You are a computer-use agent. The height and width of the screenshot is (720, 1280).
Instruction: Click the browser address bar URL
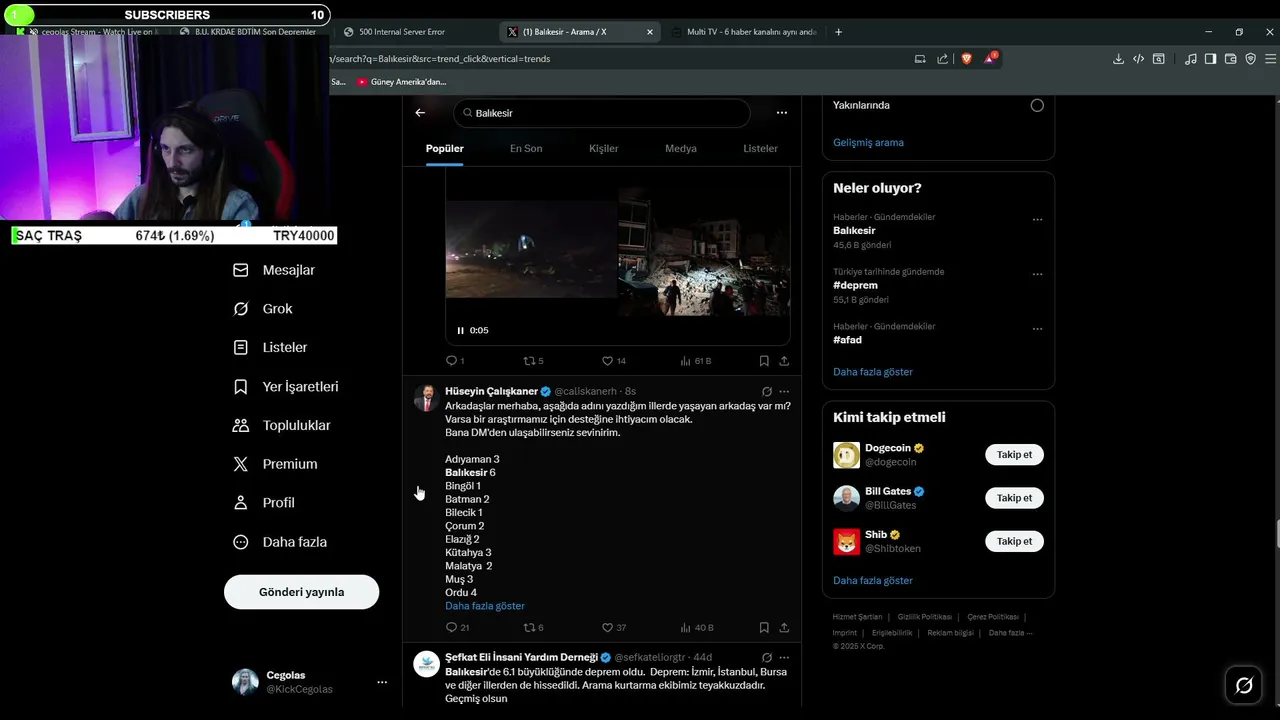(x=440, y=59)
